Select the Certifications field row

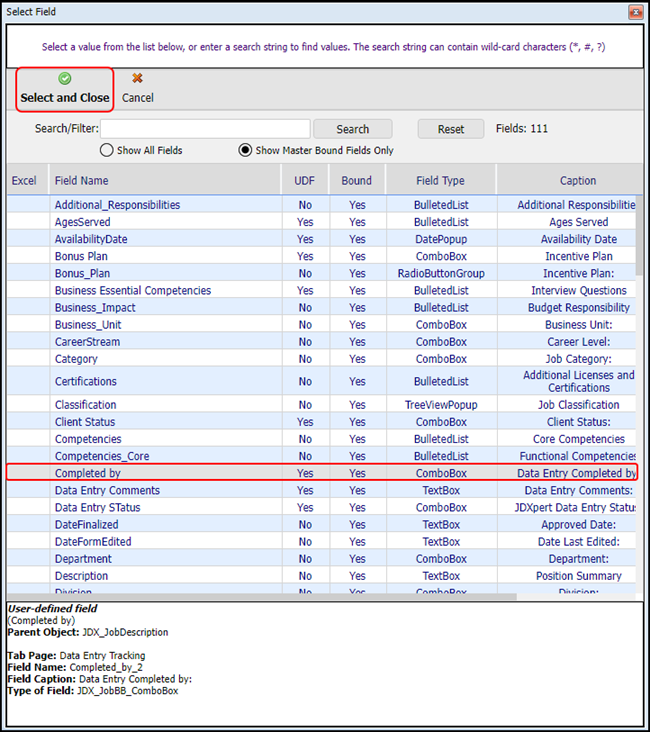coord(321,381)
